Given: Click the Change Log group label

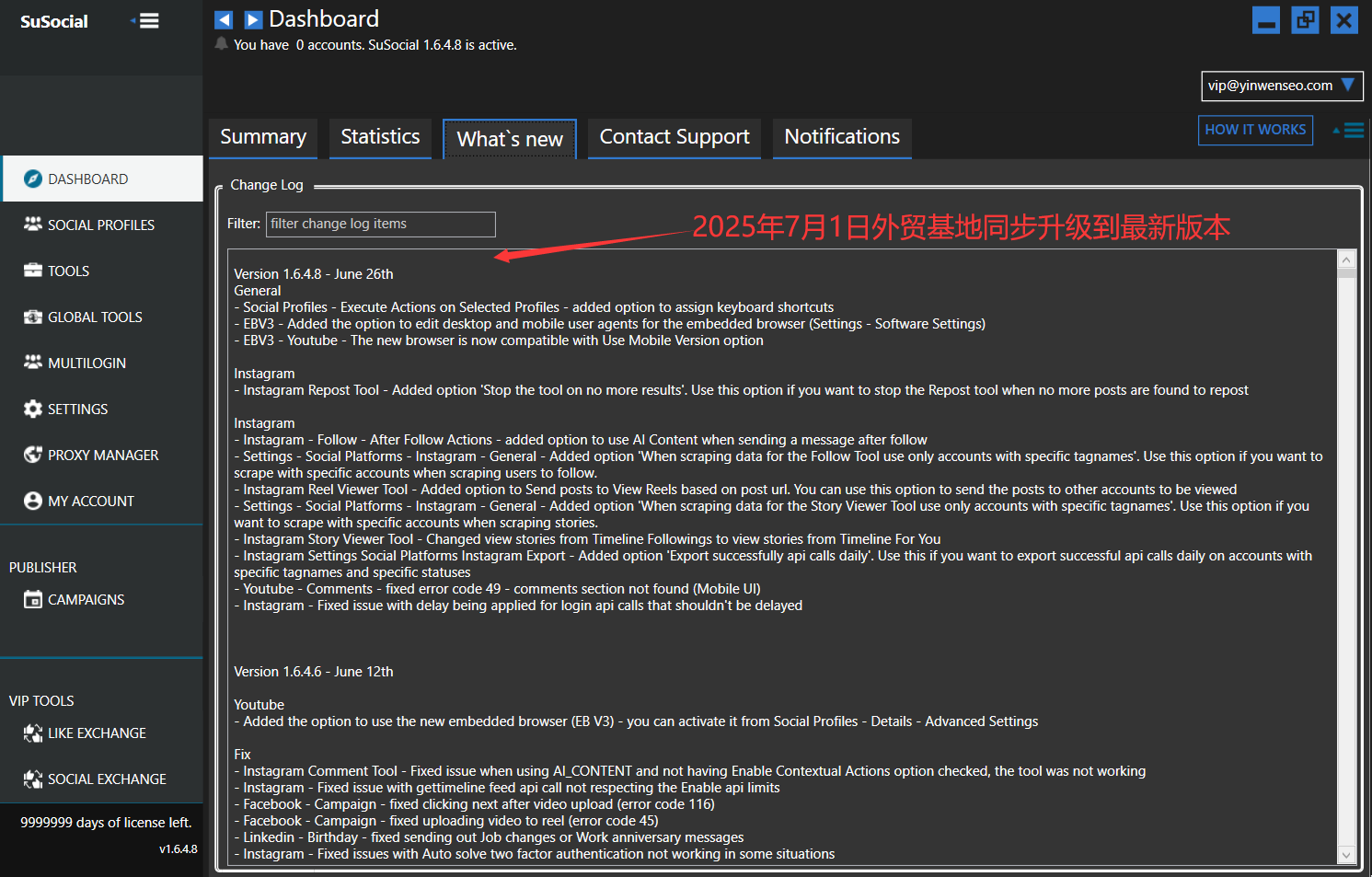Looking at the screenshot, I should pyautogui.click(x=267, y=185).
